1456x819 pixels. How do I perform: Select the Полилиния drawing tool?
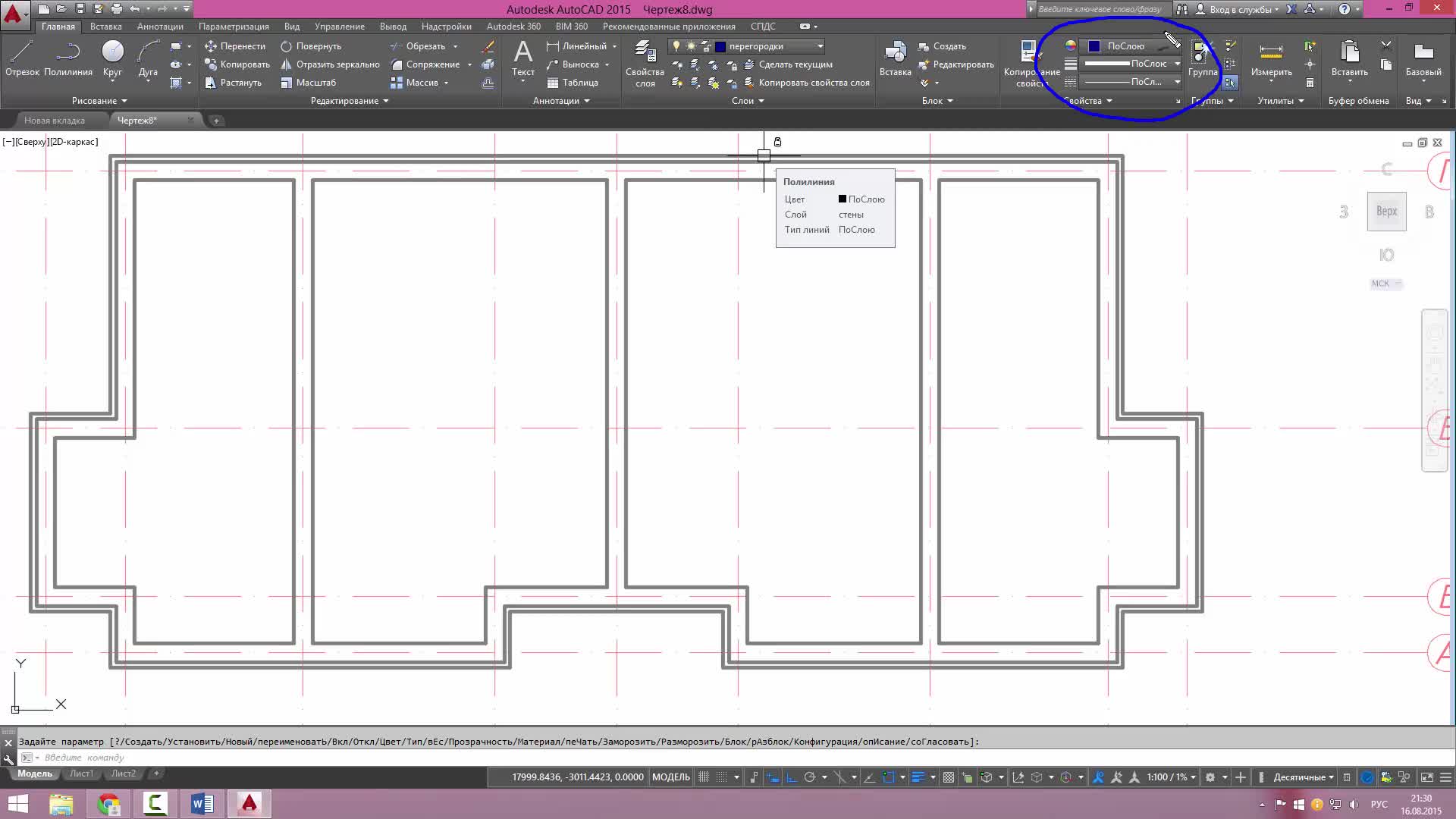point(68,58)
